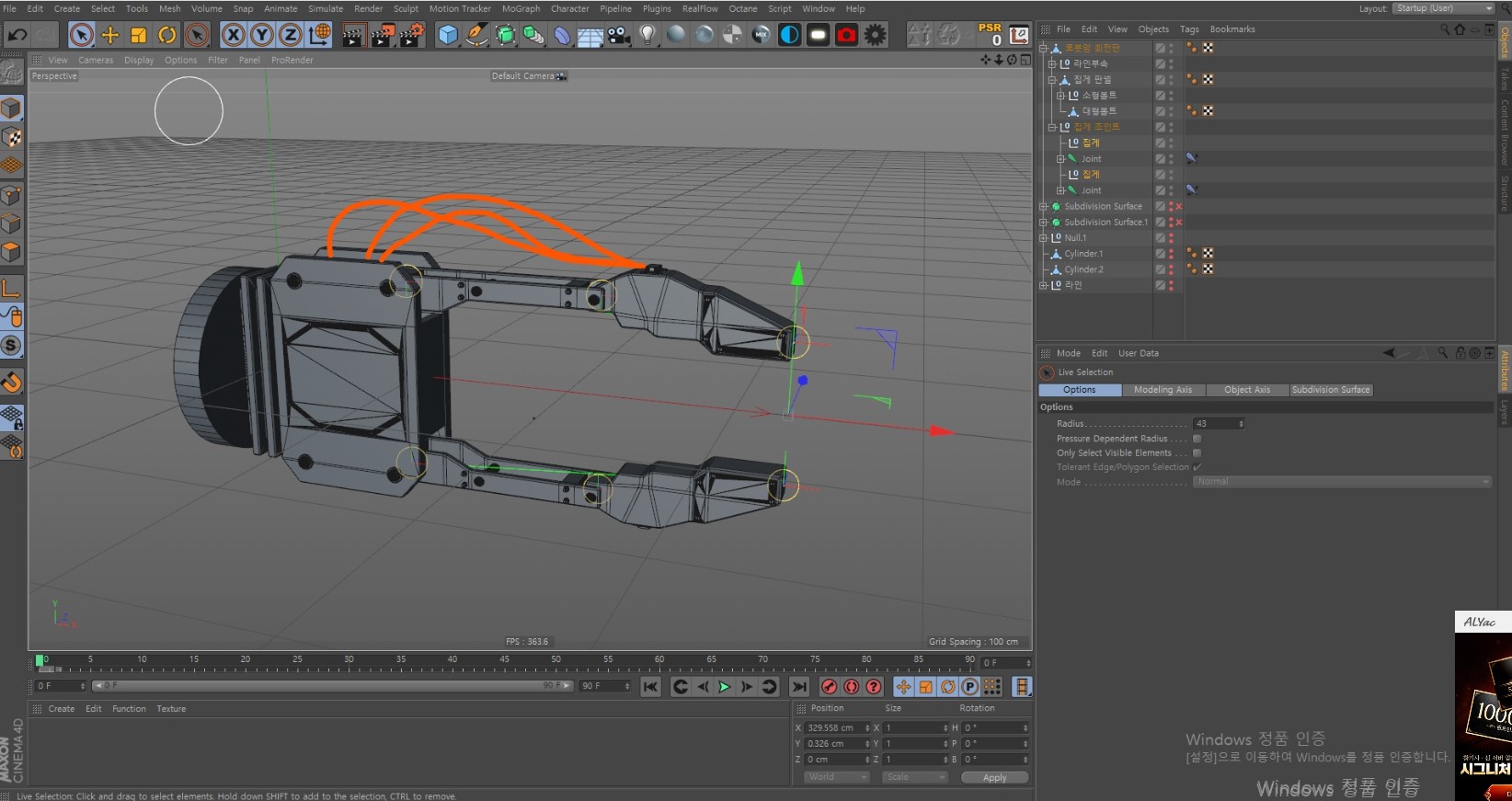The height and width of the screenshot is (801, 1512).
Task: Open the Layout Startup dropdown
Action: 1443,8
